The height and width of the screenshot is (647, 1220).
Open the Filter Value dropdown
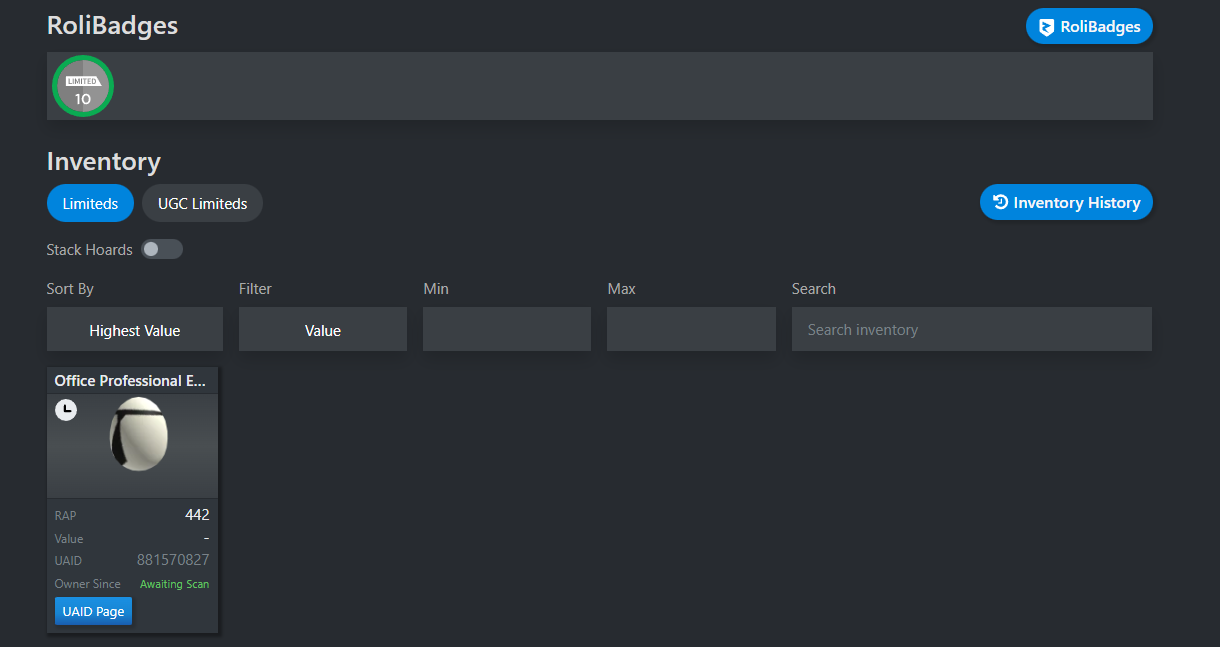[323, 329]
